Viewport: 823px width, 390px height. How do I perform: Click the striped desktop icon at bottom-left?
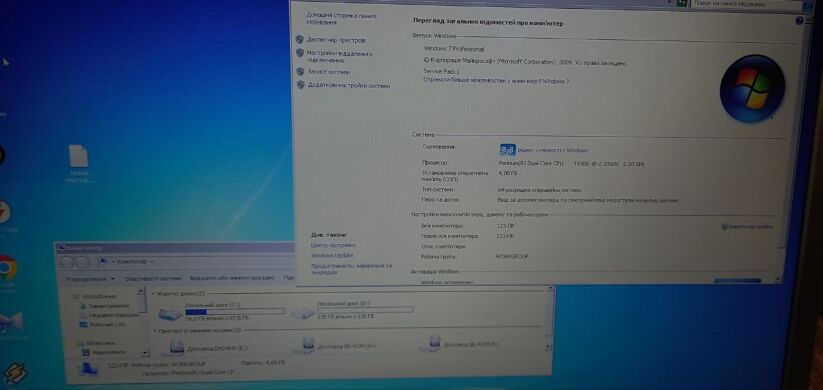click(15, 373)
